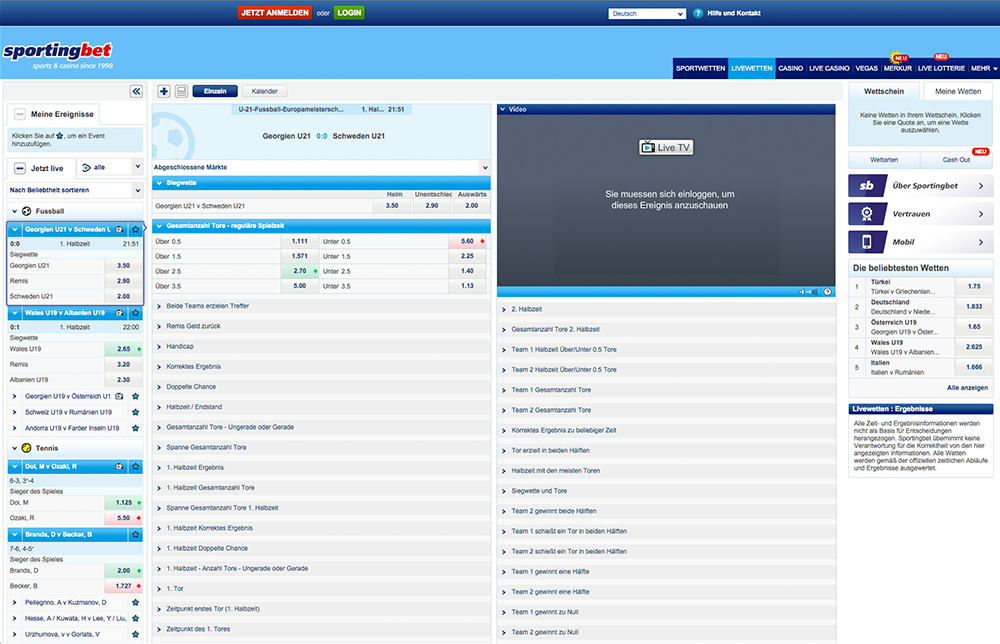Open the Deutsch language dropdown

pos(647,13)
